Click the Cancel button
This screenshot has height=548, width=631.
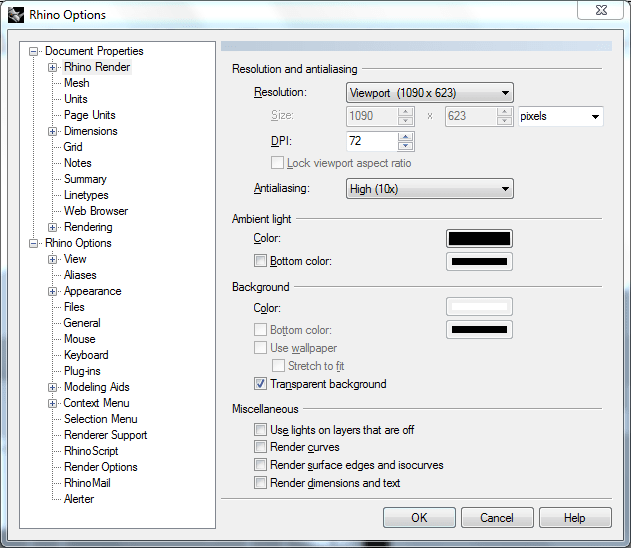pos(497,518)
